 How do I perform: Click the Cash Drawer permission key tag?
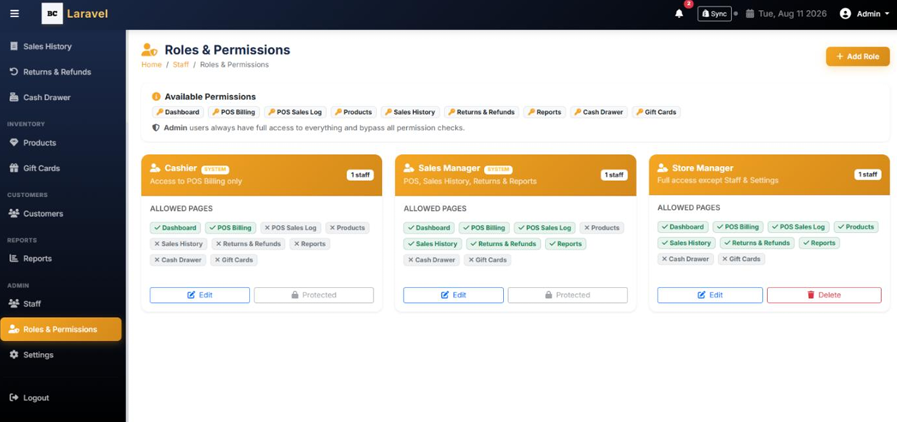click(x=599, y=112)
